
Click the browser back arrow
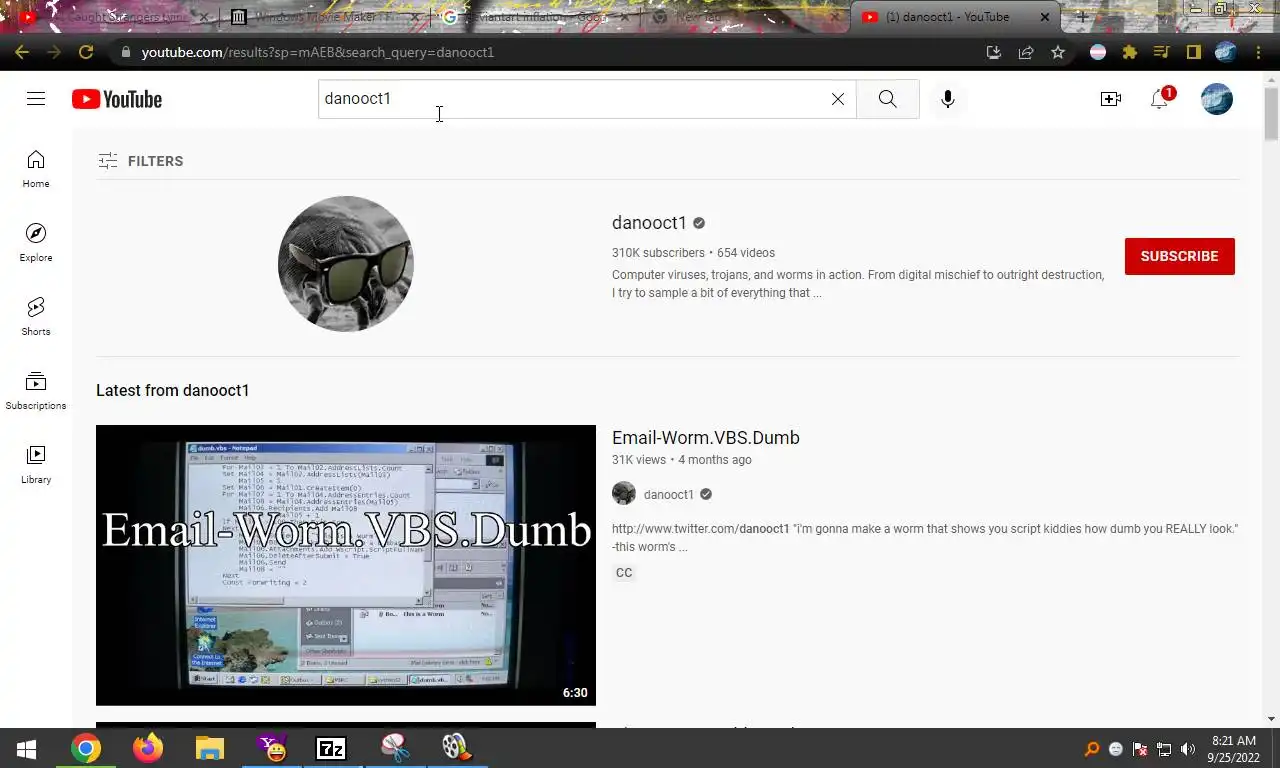(22, 52)
